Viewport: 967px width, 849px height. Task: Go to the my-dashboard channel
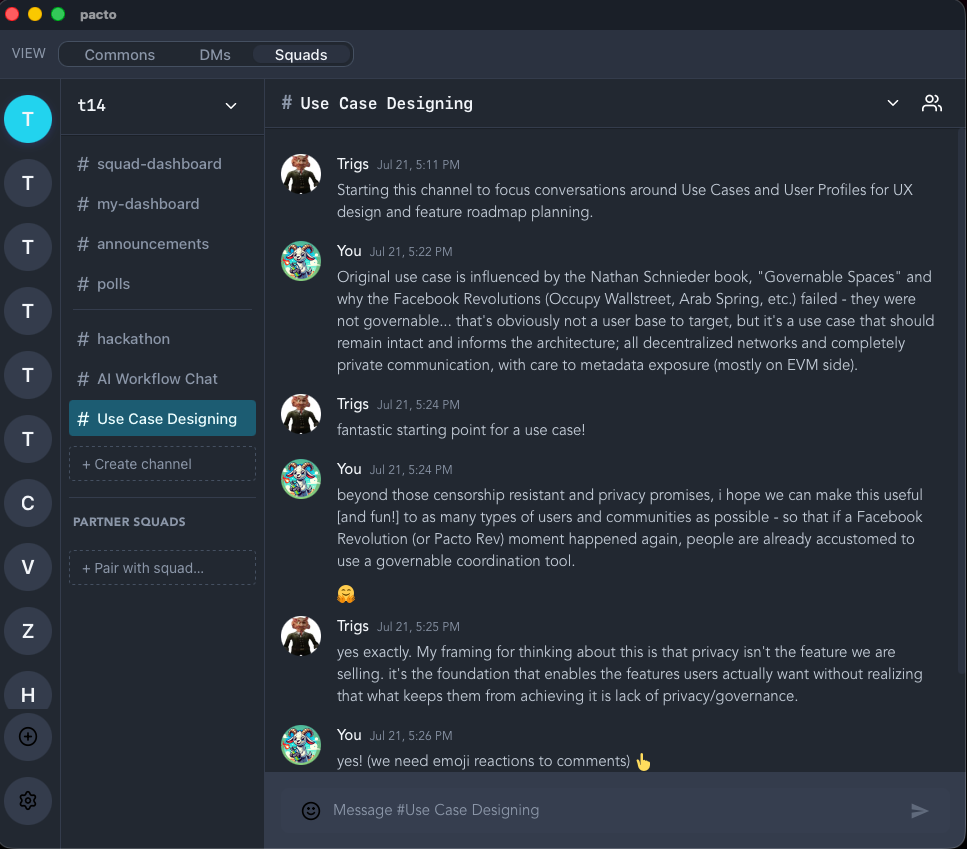[162, 204]
